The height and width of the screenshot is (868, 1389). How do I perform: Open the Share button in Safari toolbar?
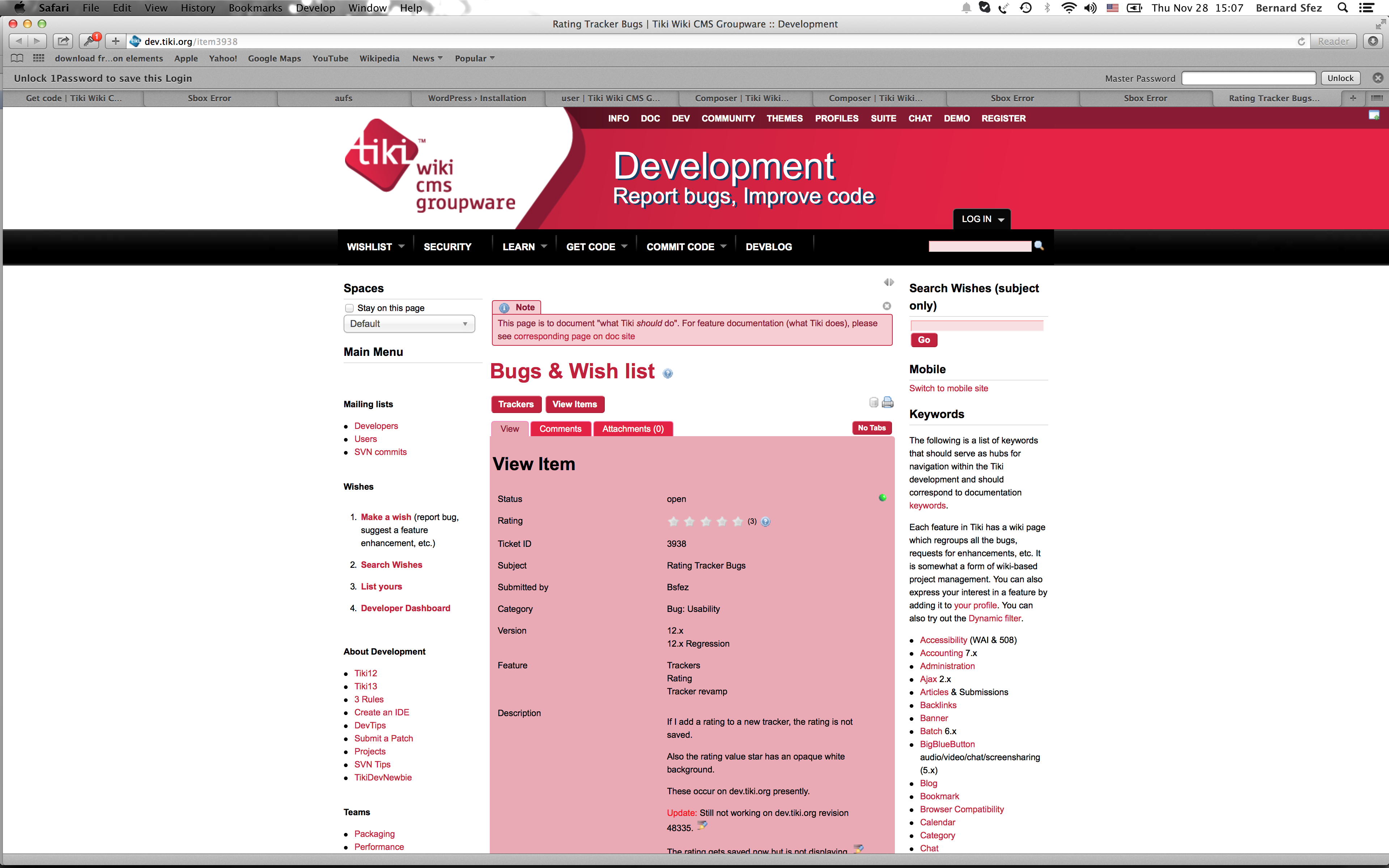[63, 41]
